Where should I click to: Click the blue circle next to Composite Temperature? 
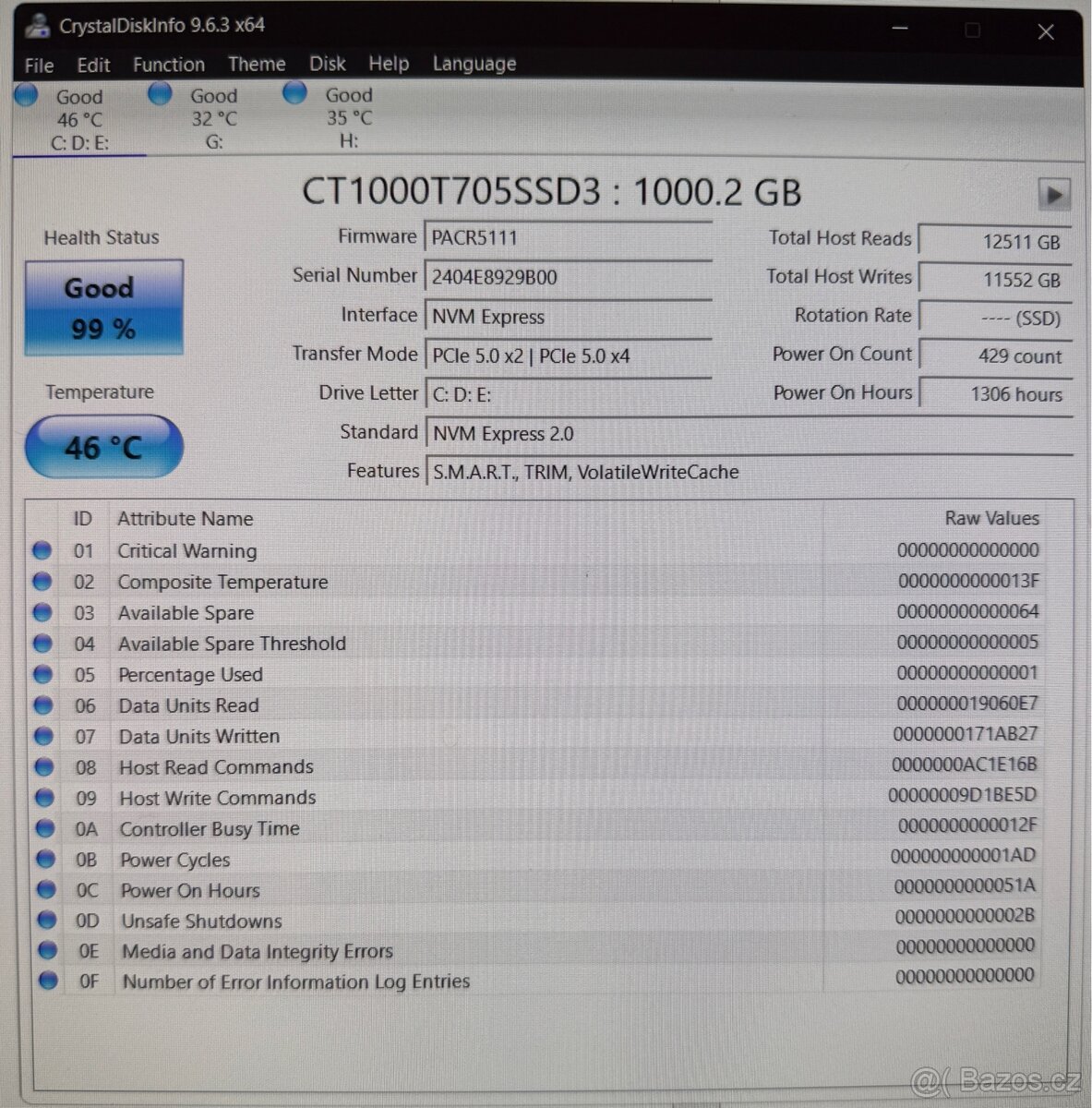tap(42, 581)
